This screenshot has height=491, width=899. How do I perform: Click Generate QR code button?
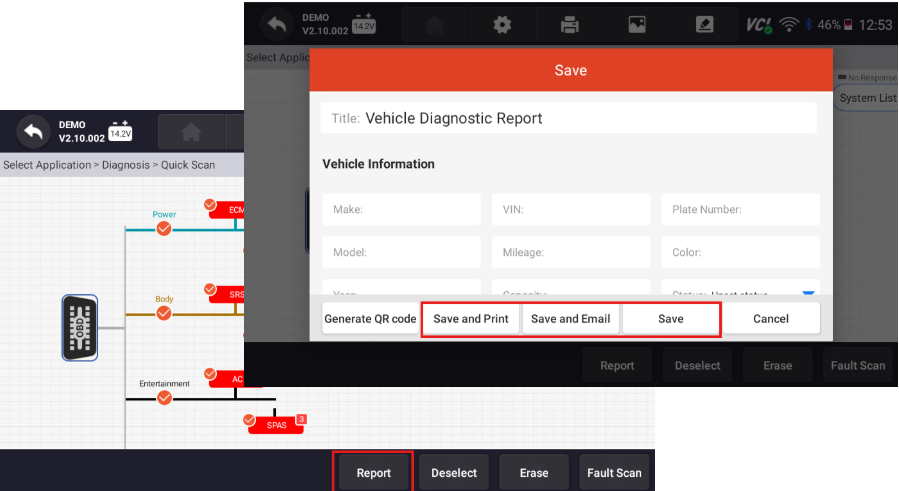(370, 319)
